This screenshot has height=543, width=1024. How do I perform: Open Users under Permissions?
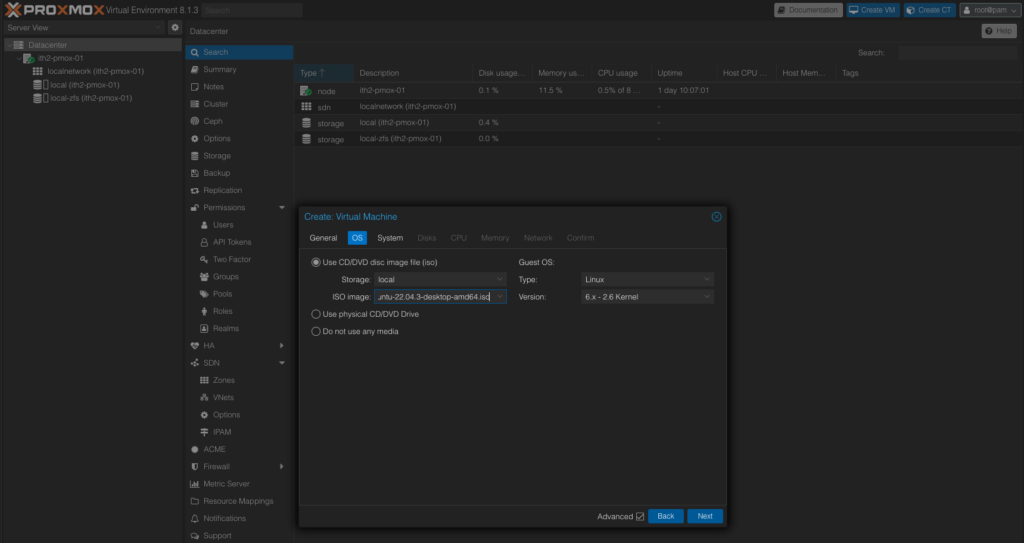[x=239, y=225]
